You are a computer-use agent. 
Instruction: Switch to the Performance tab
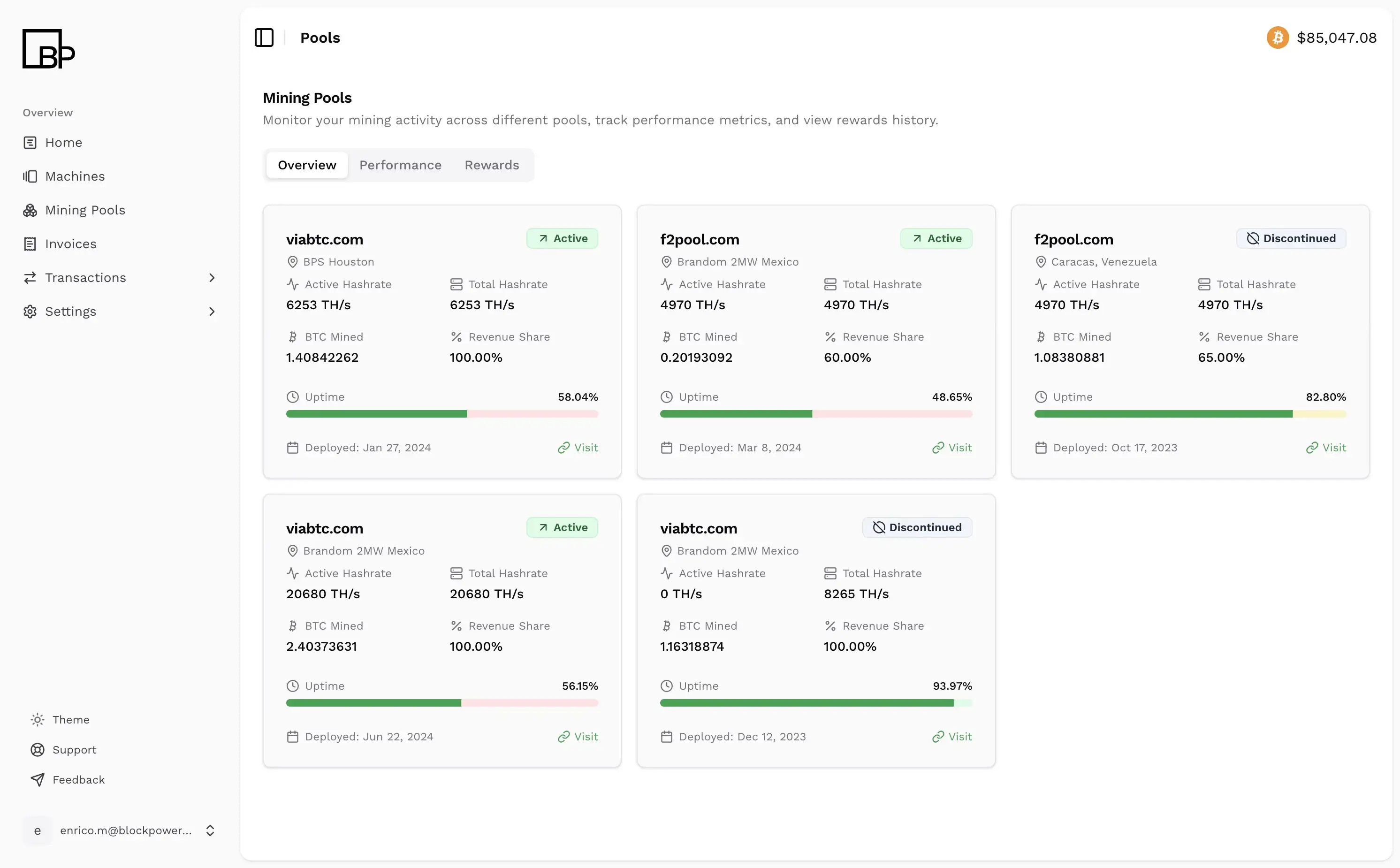pos(400,165)
